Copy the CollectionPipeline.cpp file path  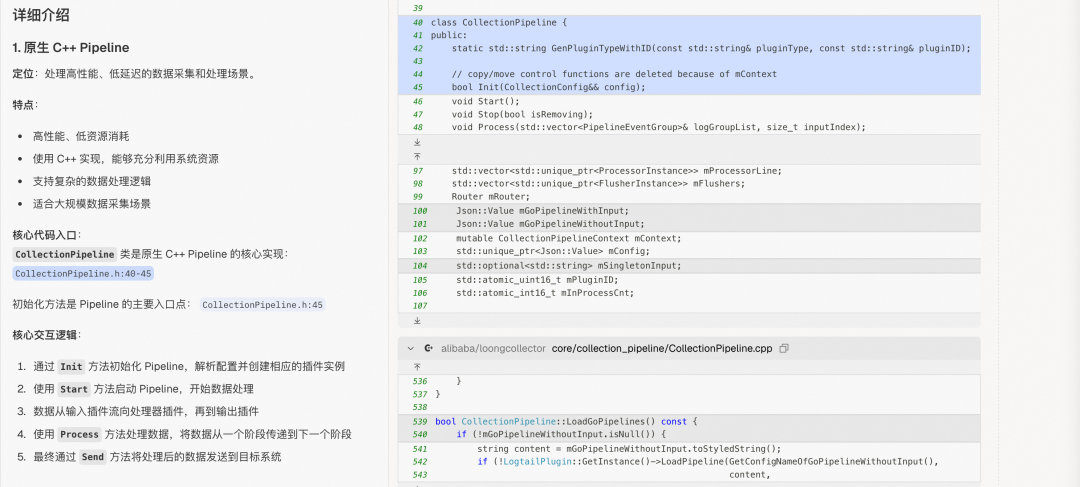[784, 348]
